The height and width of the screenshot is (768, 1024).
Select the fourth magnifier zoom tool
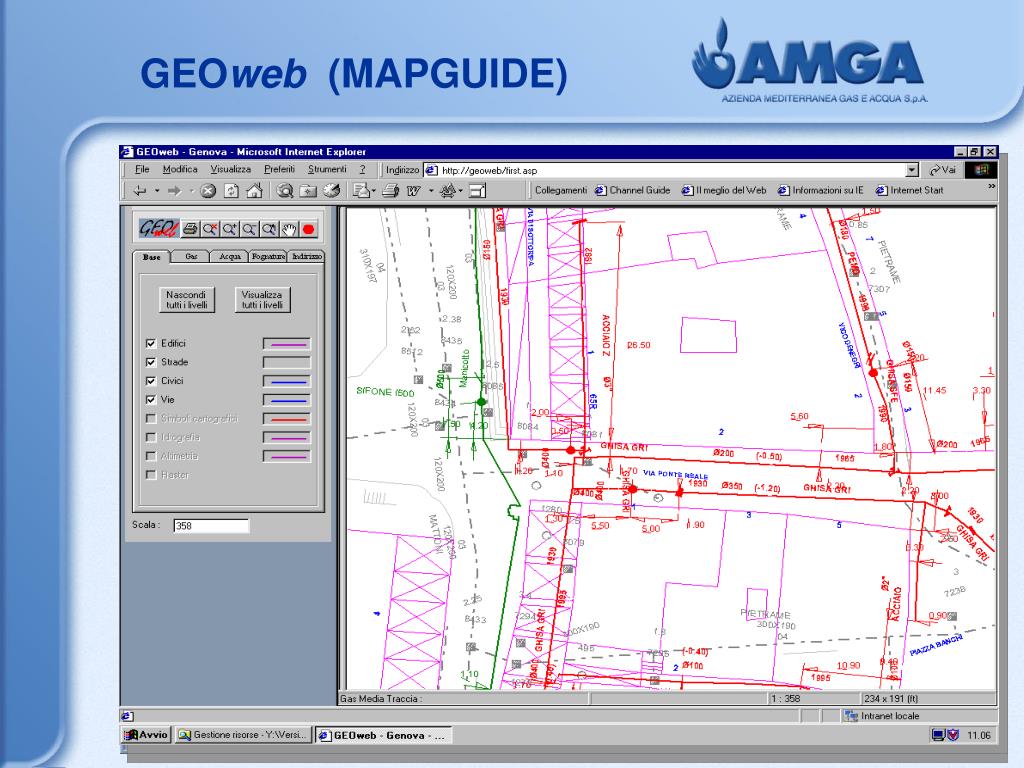click(269, 229)
